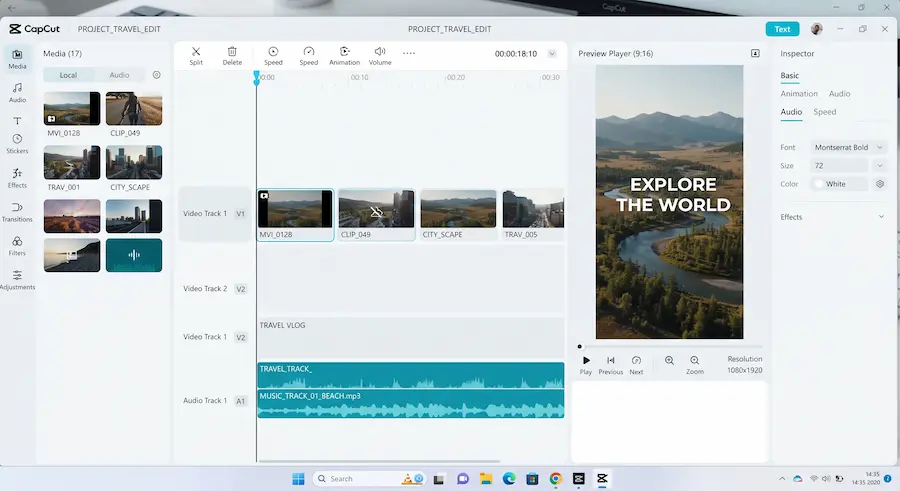
Task: Click the Windows Start button
Action: coord(298,479)
